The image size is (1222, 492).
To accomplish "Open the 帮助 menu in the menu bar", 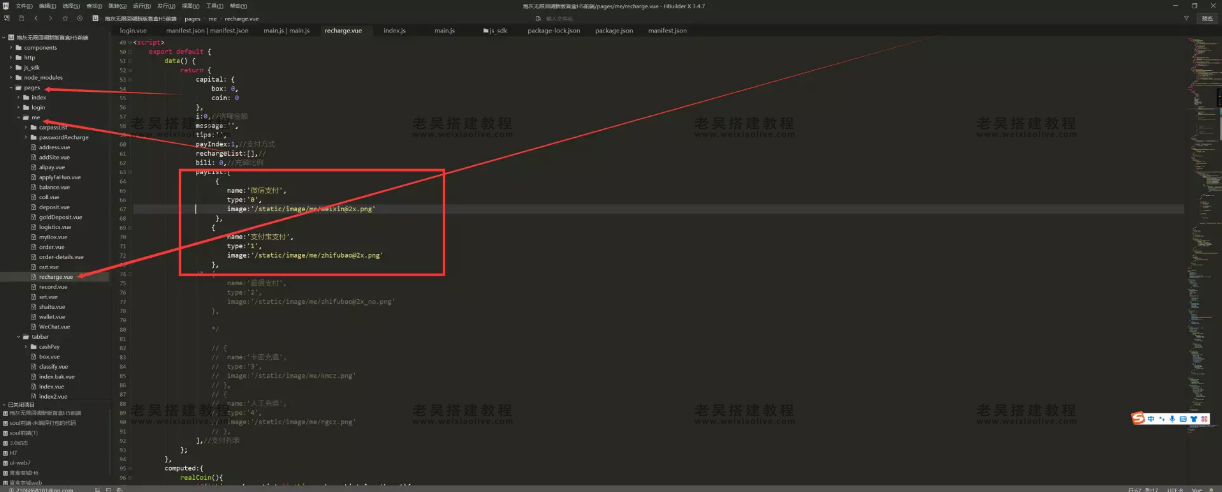I will pos(238,5).
